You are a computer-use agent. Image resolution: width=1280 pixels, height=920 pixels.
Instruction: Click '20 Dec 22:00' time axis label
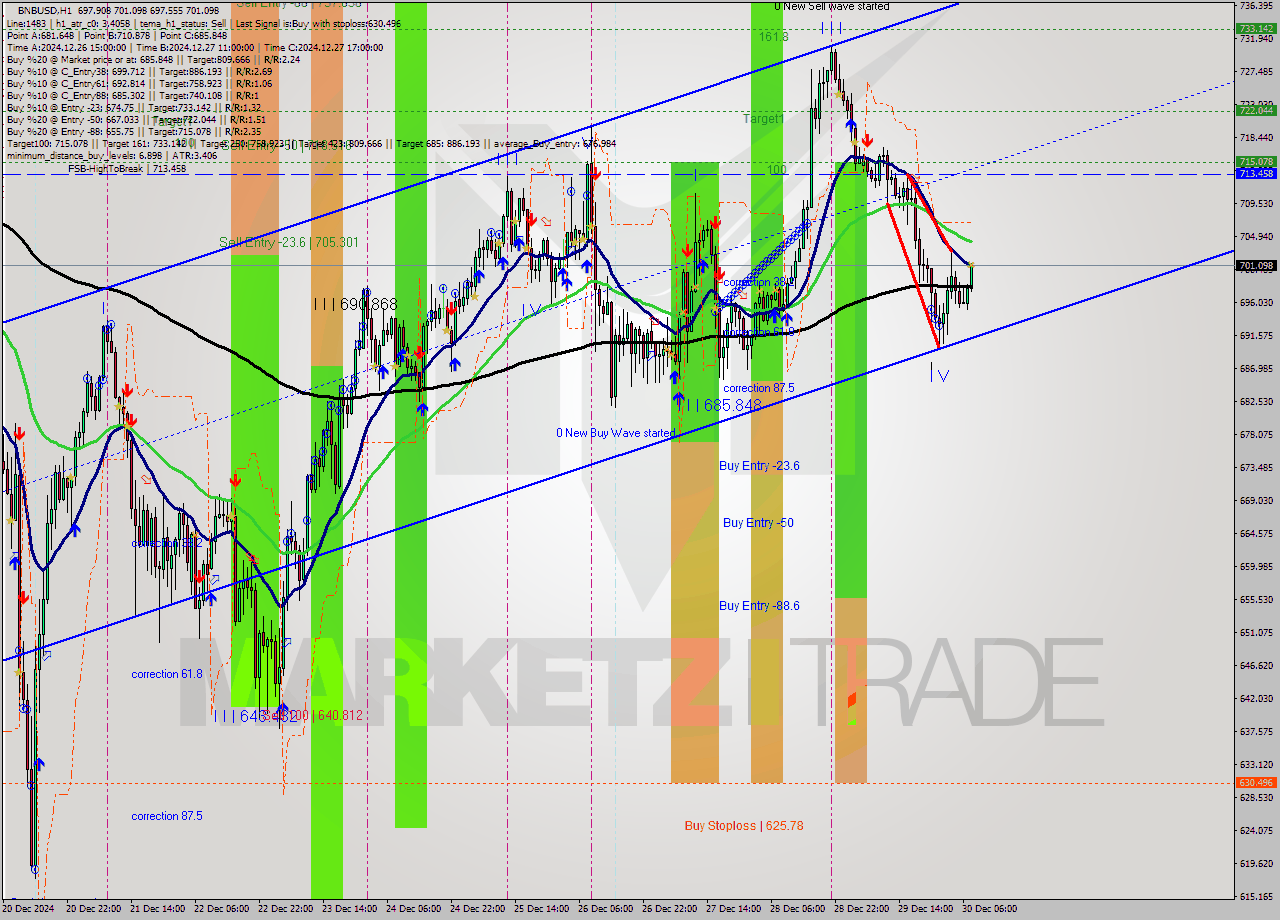tap(94, 909)
